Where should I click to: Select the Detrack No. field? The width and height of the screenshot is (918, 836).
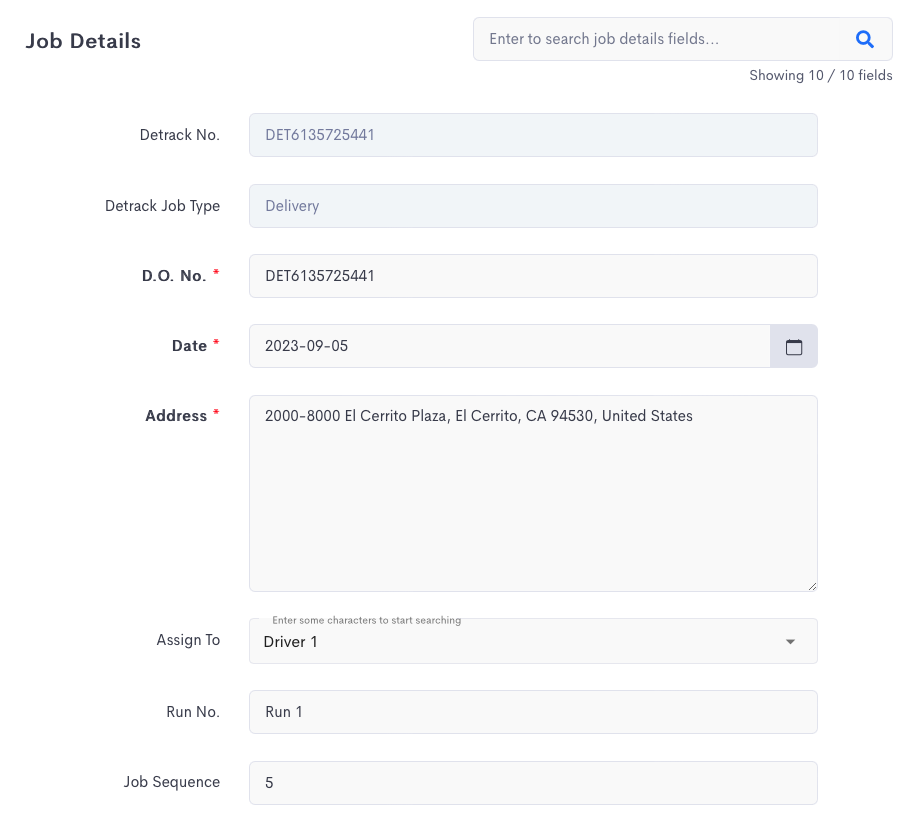tap(533, 135)
